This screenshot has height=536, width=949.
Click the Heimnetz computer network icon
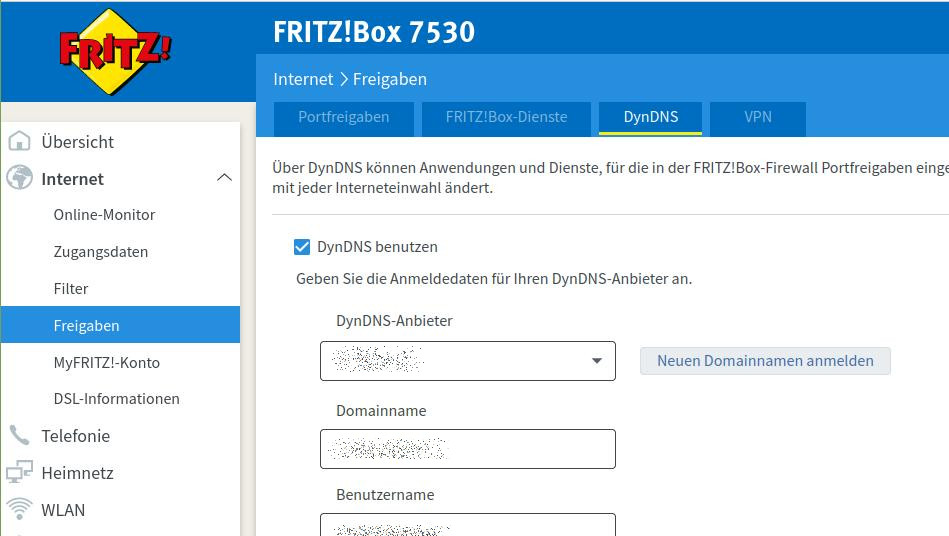click(x=19, y=472)
